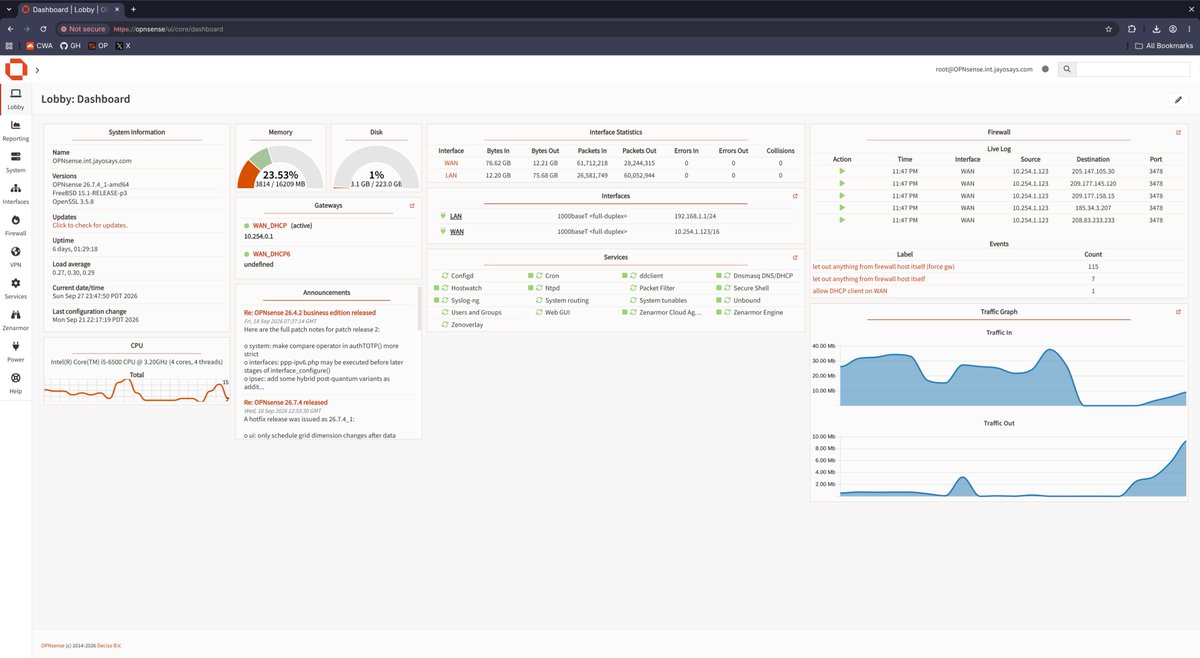Stop the Unbound service
Screen dimensions: 1200x658
pos(719,300)
